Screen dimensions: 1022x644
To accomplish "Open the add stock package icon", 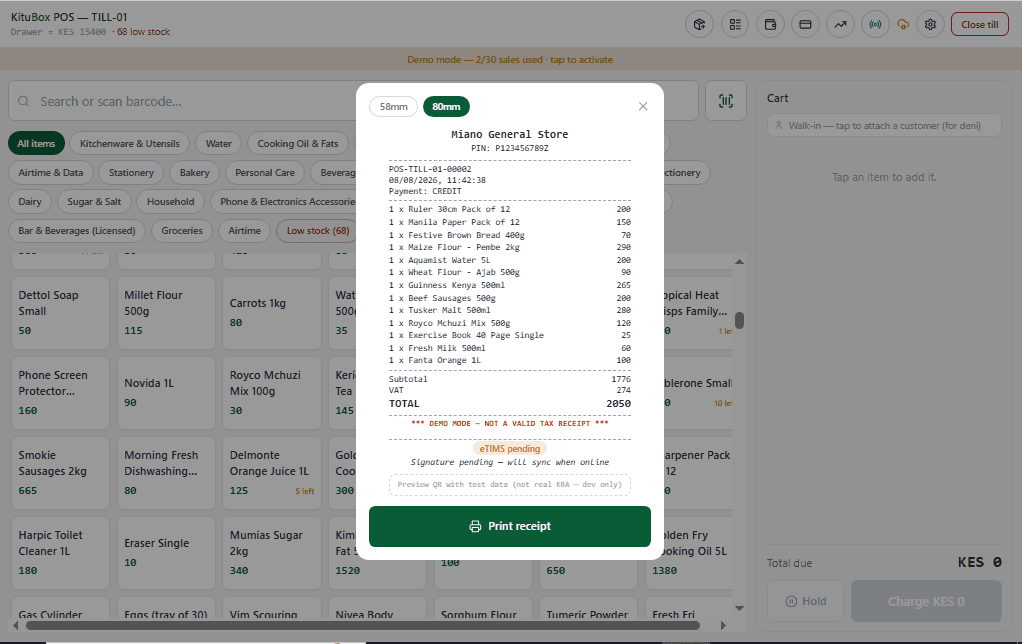I will click(699, 25).
